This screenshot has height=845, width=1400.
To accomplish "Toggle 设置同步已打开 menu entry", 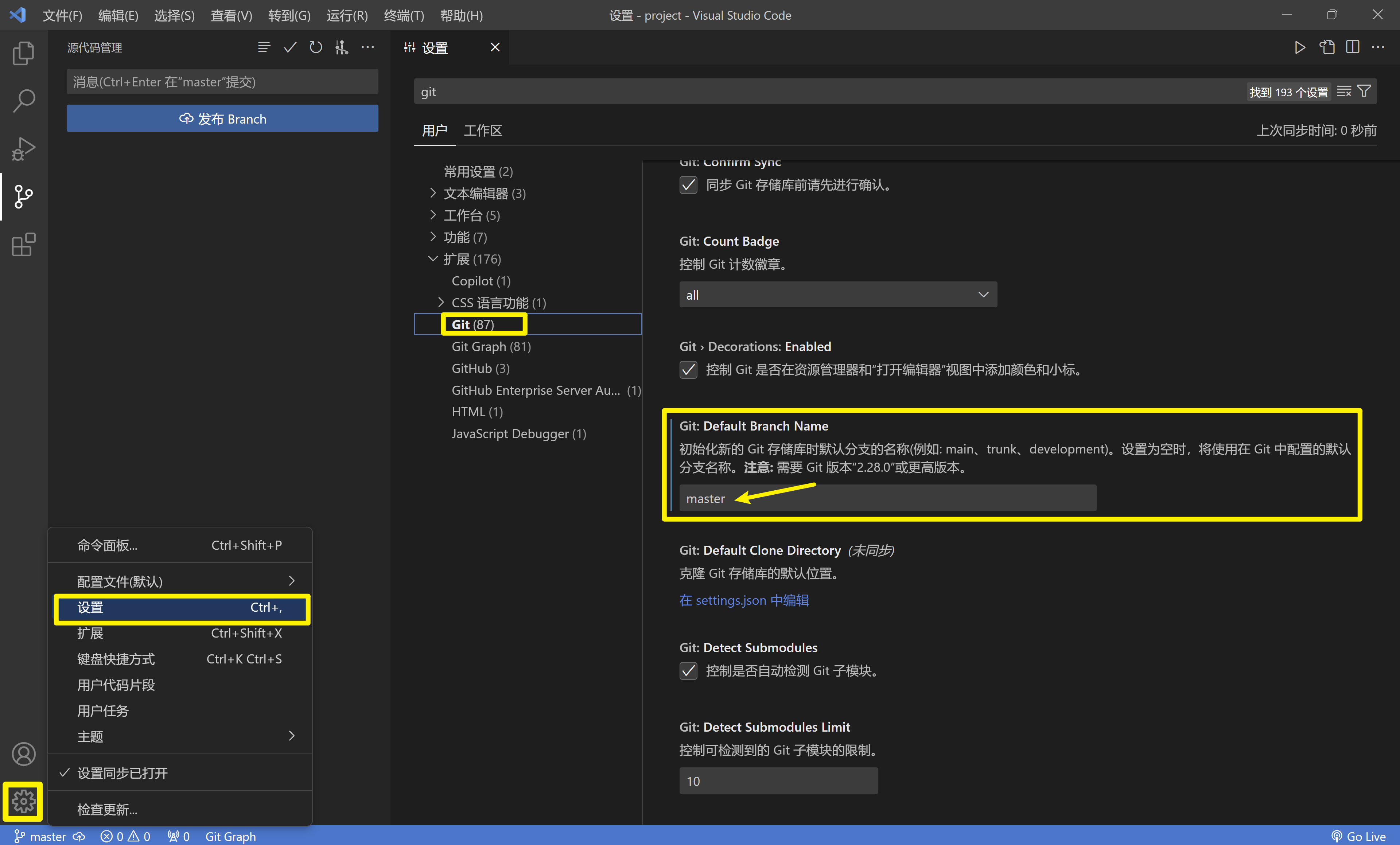I will click(180, 773).
